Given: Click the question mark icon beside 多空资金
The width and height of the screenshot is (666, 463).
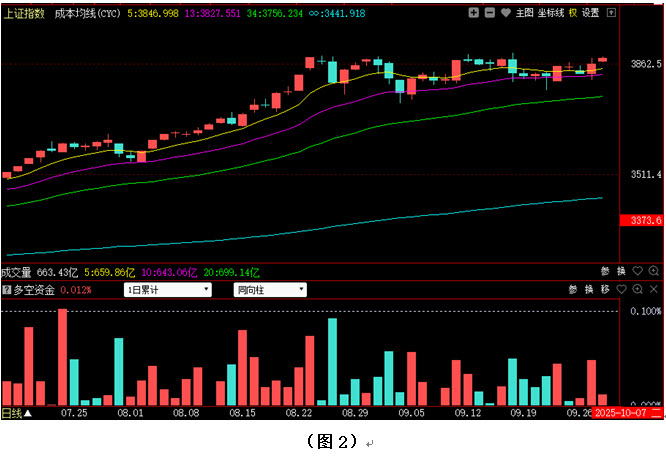Looking at the screenshot, I should [6, 290].
